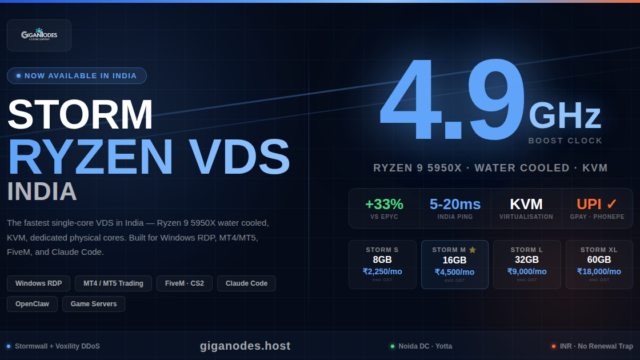The image size is (640, 360).
Task: Click the OpenClaw tag
Action: (32, 304)
